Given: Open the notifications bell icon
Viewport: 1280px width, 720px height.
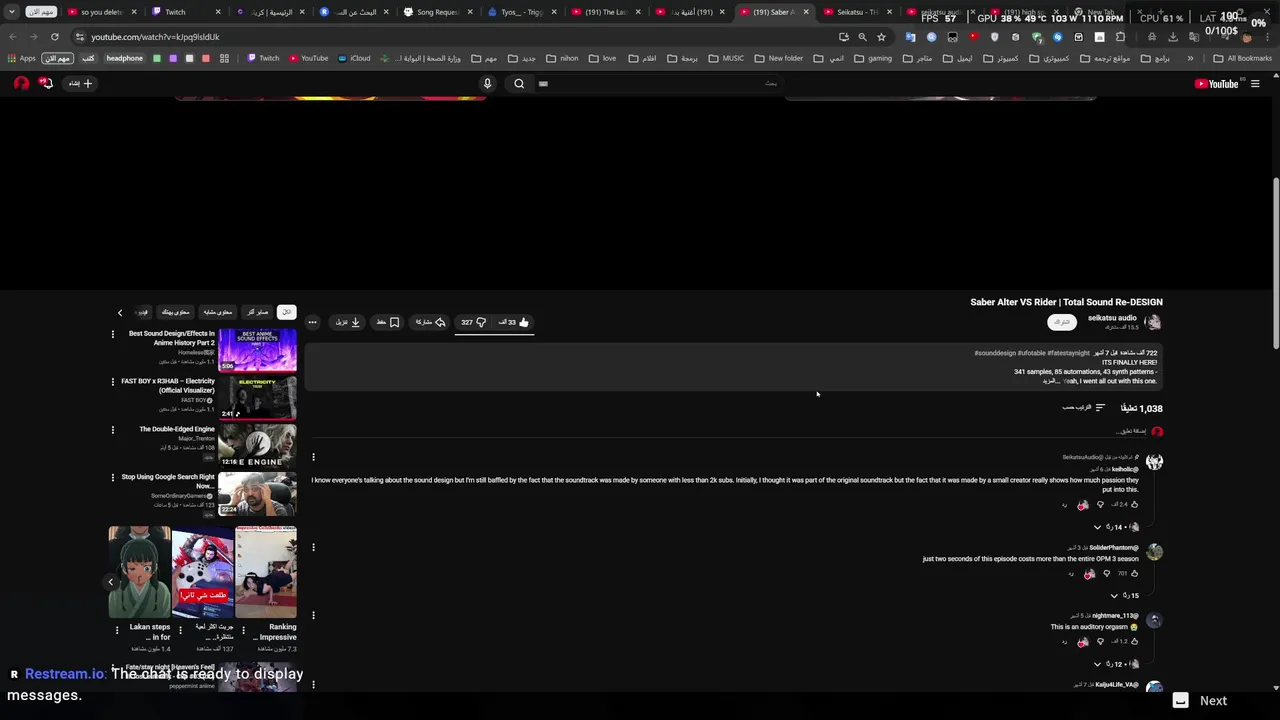Looking at the screenshot, I should click(46, 84).
